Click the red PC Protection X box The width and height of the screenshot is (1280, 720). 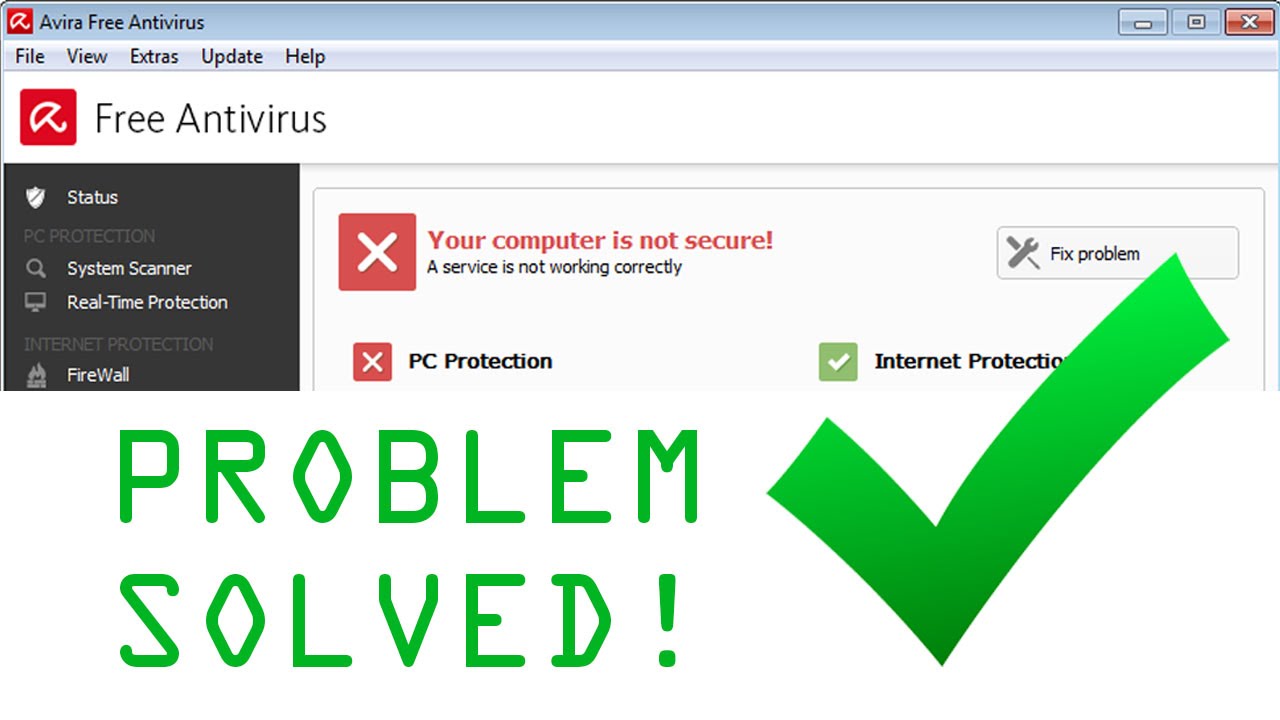coord(372,362)
